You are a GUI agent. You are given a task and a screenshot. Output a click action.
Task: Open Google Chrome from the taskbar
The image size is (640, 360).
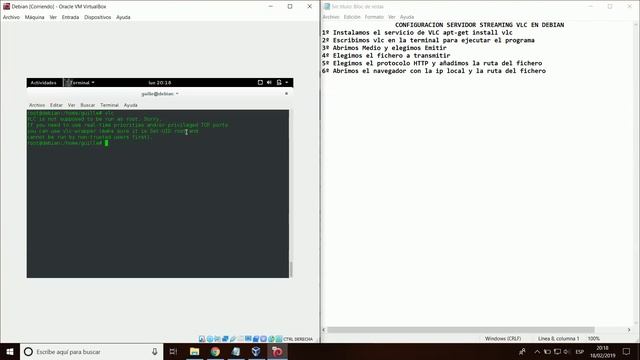[x=215, y=351]
